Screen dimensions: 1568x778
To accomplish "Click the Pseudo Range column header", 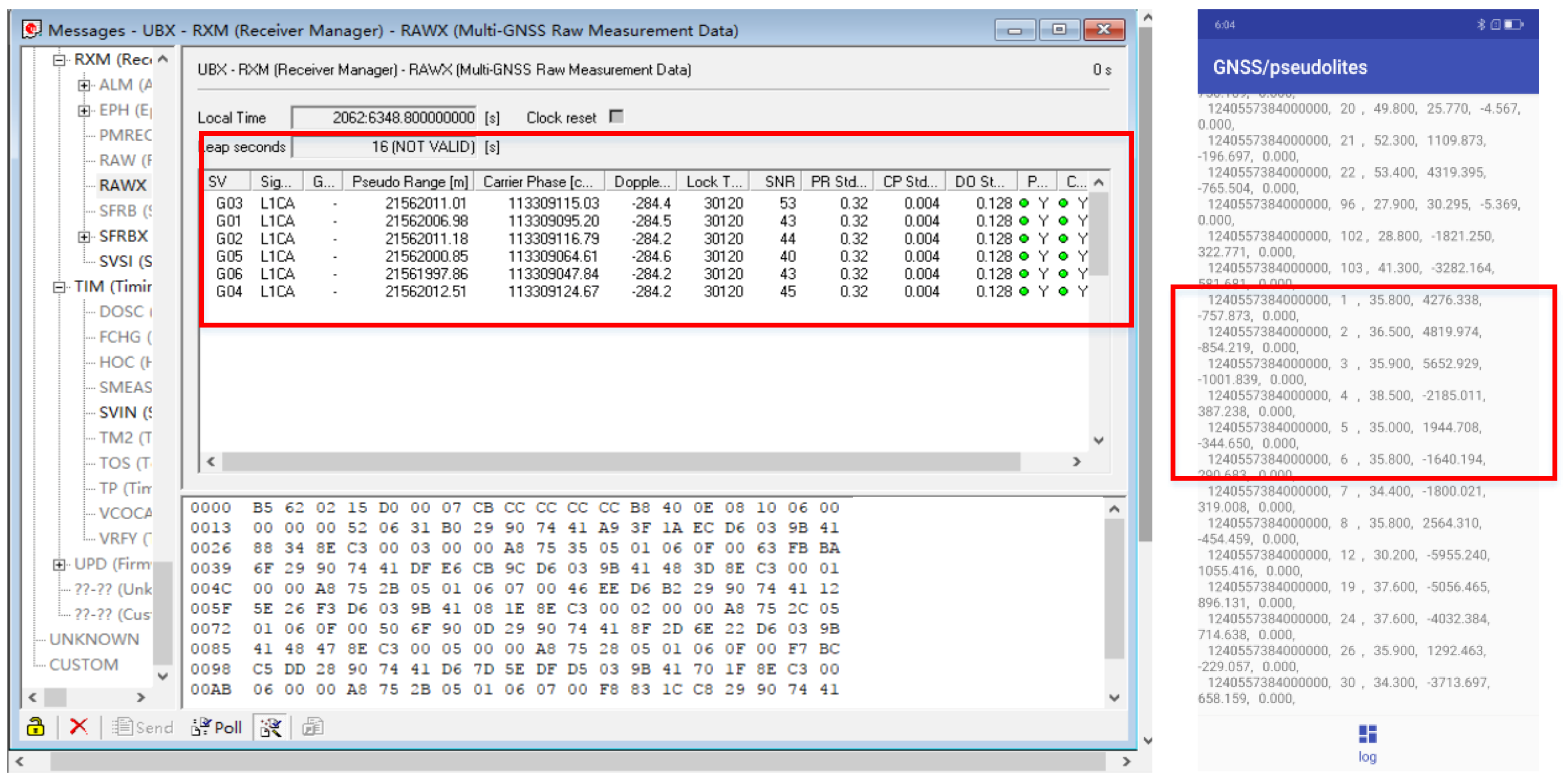I will click(410, 182).
